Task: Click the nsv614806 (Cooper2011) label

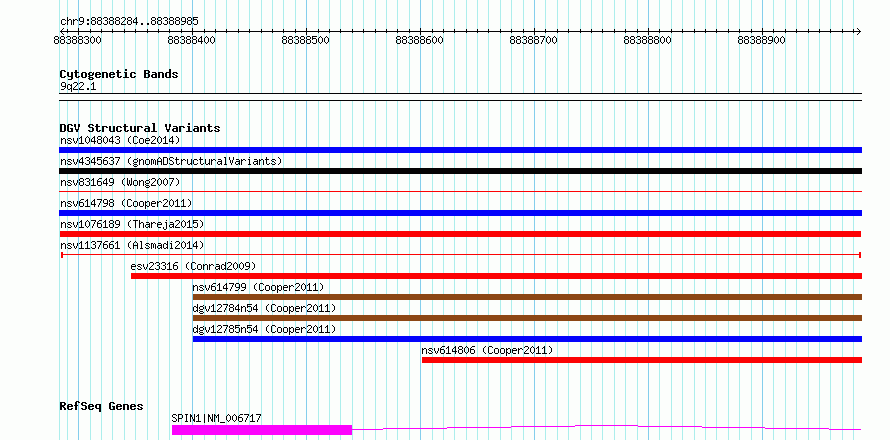Action: point(487,350)
